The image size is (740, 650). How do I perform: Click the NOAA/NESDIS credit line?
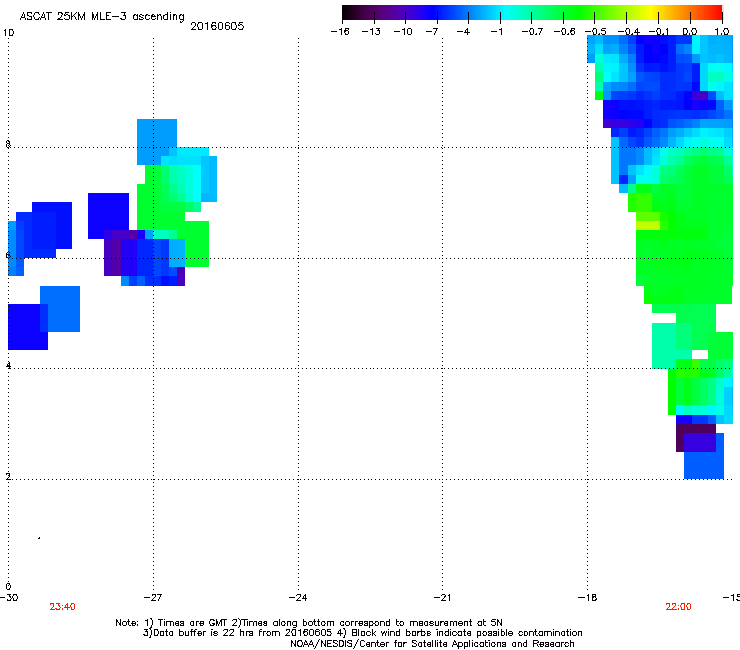[x=432, y=644]
